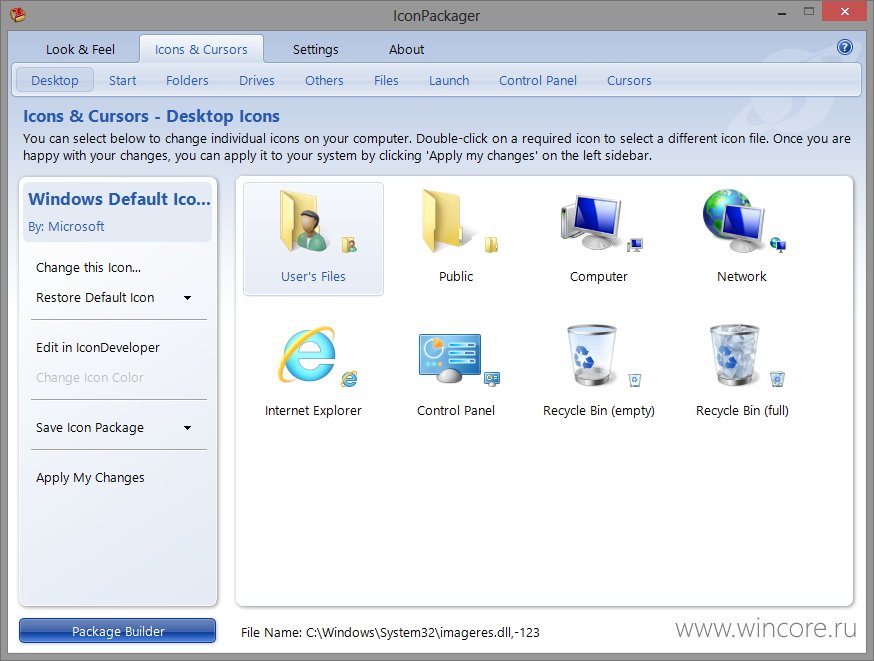Click the By: Microsoft author text
Screen dimensions: 874x661
pos(66,226)
